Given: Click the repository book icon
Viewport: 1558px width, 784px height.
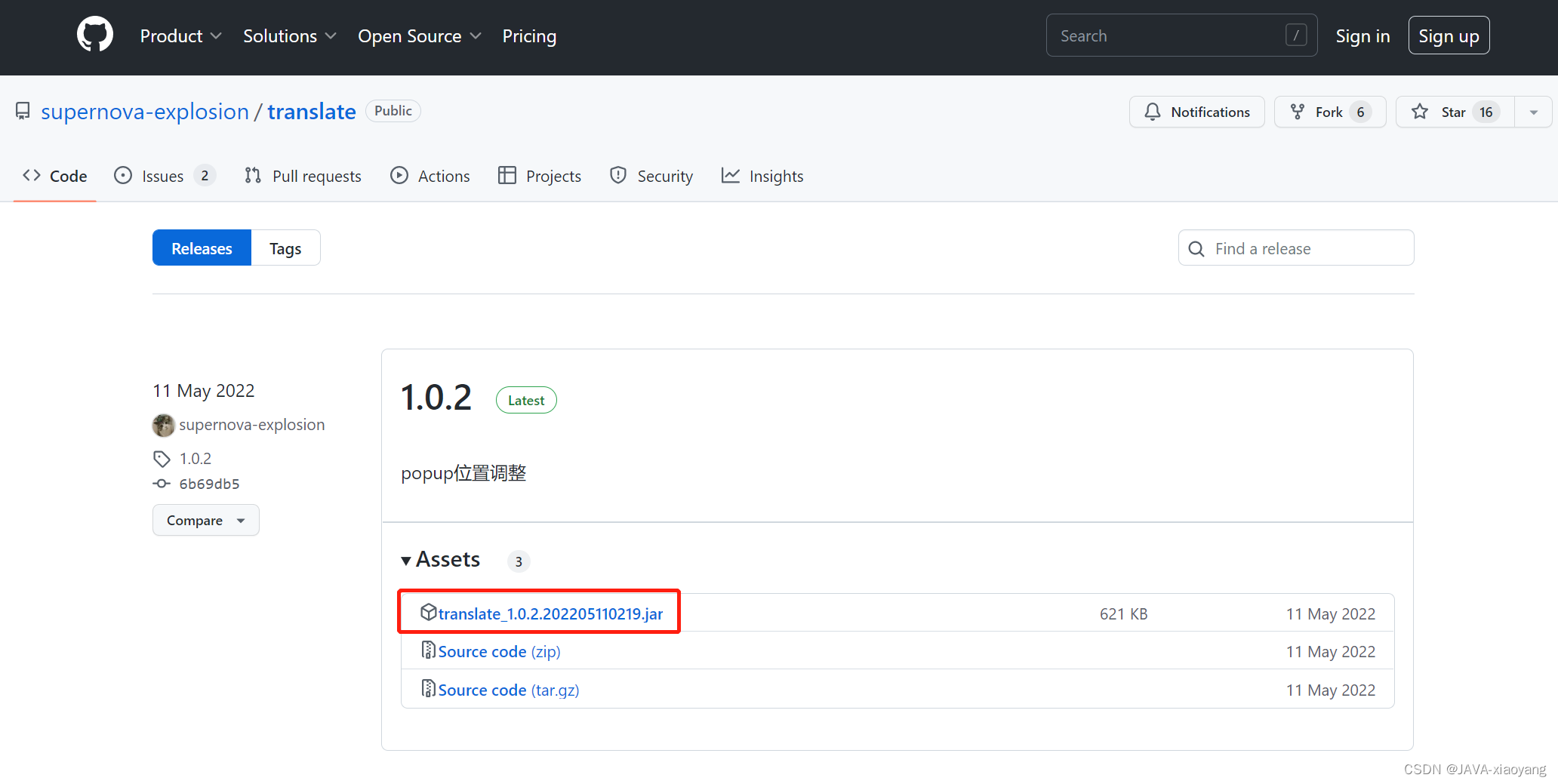Looking at the screenshot, I should coord(23,112).
